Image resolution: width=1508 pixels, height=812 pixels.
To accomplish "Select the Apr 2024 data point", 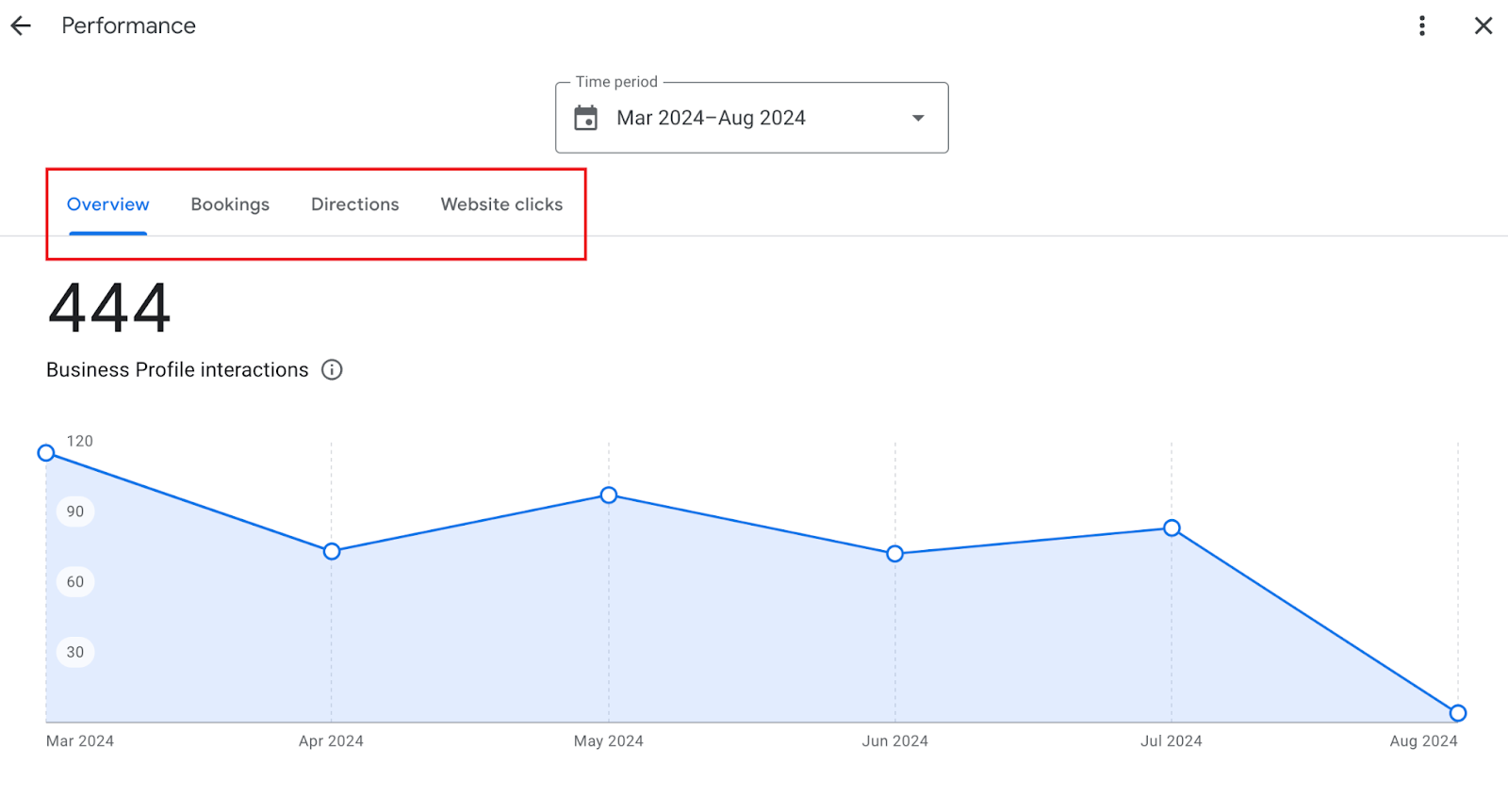I will (x=332, y=551).
